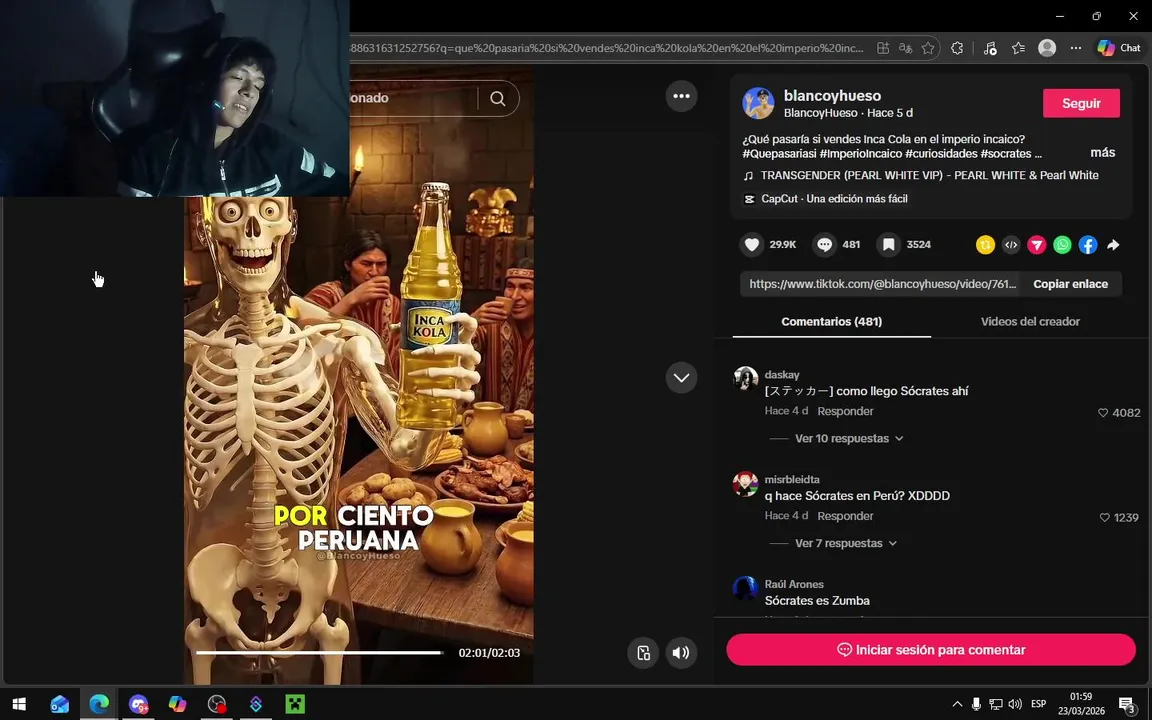The width and height of the screenshot is (1152, 720).
Task: Open Outlook from the taskbar
Action: (60, 705)
